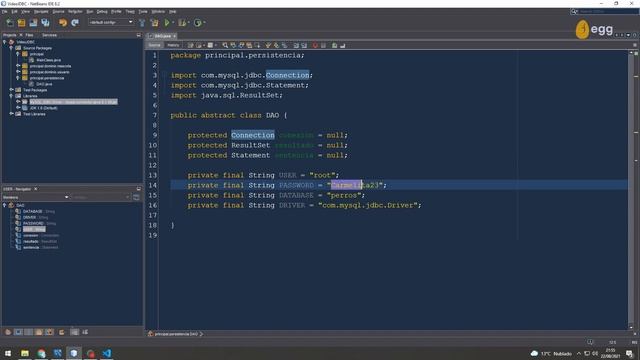Click the red Start Macro Recording icon
This screenshot has height=360, width=640.
tap(315, 45)
